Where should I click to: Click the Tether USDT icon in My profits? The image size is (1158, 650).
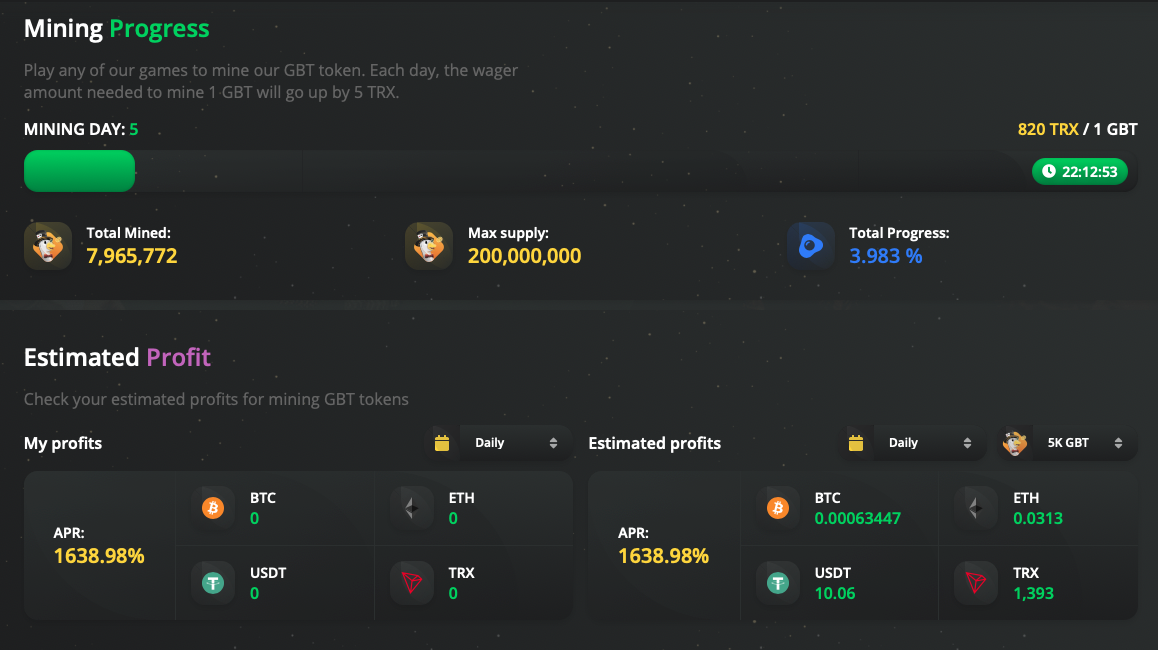click(x=213, y=583)
